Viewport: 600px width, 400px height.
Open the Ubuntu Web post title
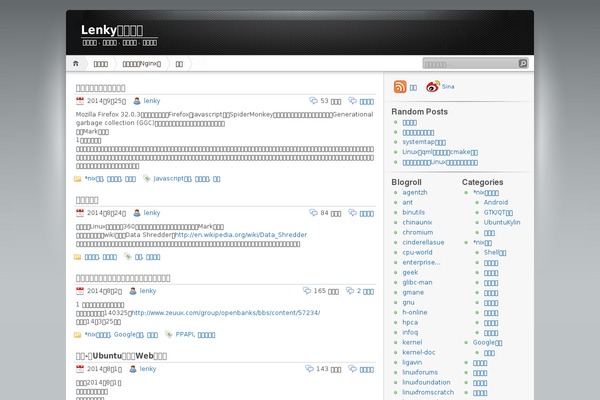[x=121, y=356]
